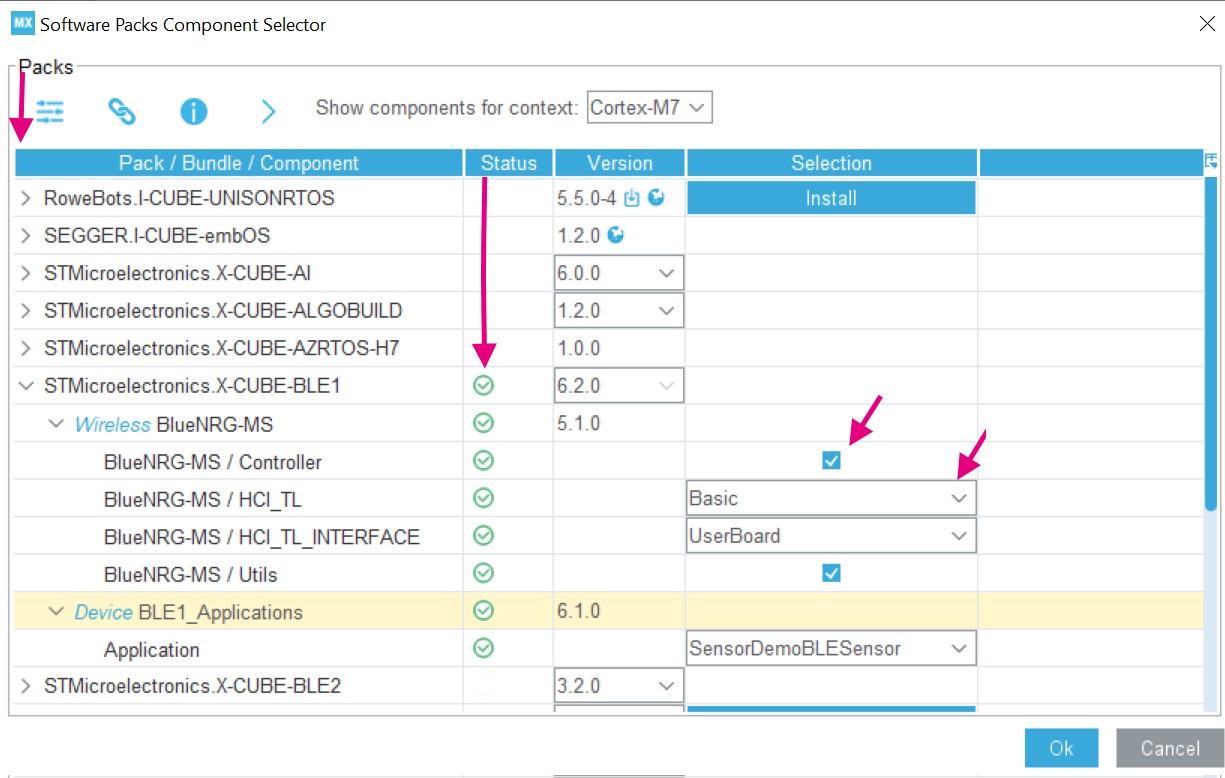
Task: Click the Pack / Bundle / Component column header
Action: (x=238, y=163)
